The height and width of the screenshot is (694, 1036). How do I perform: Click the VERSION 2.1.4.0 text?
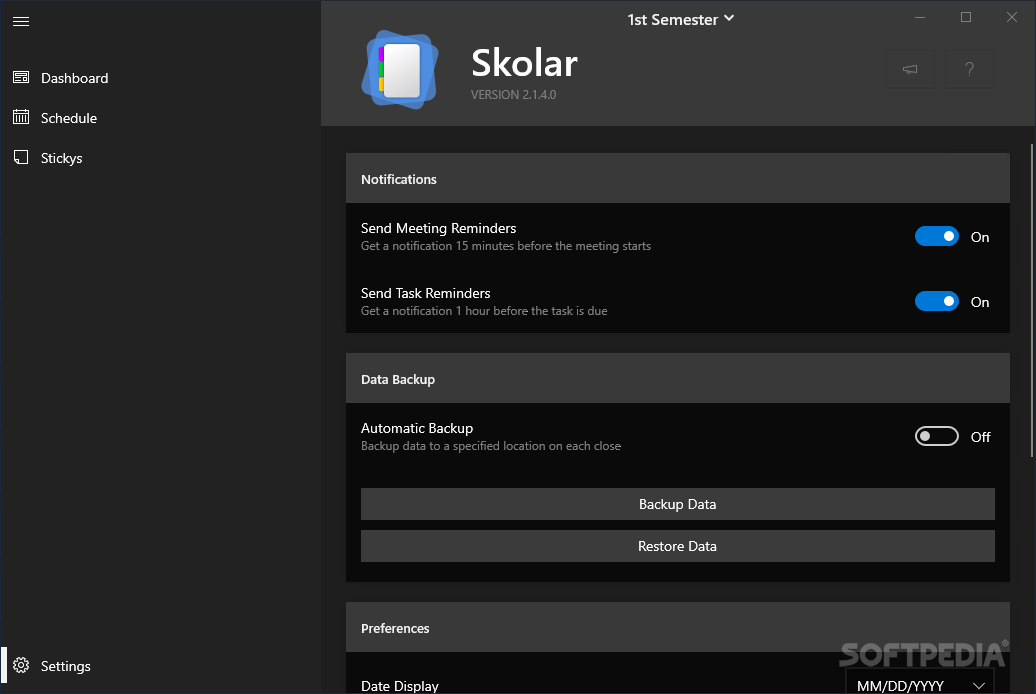point(513,95)
